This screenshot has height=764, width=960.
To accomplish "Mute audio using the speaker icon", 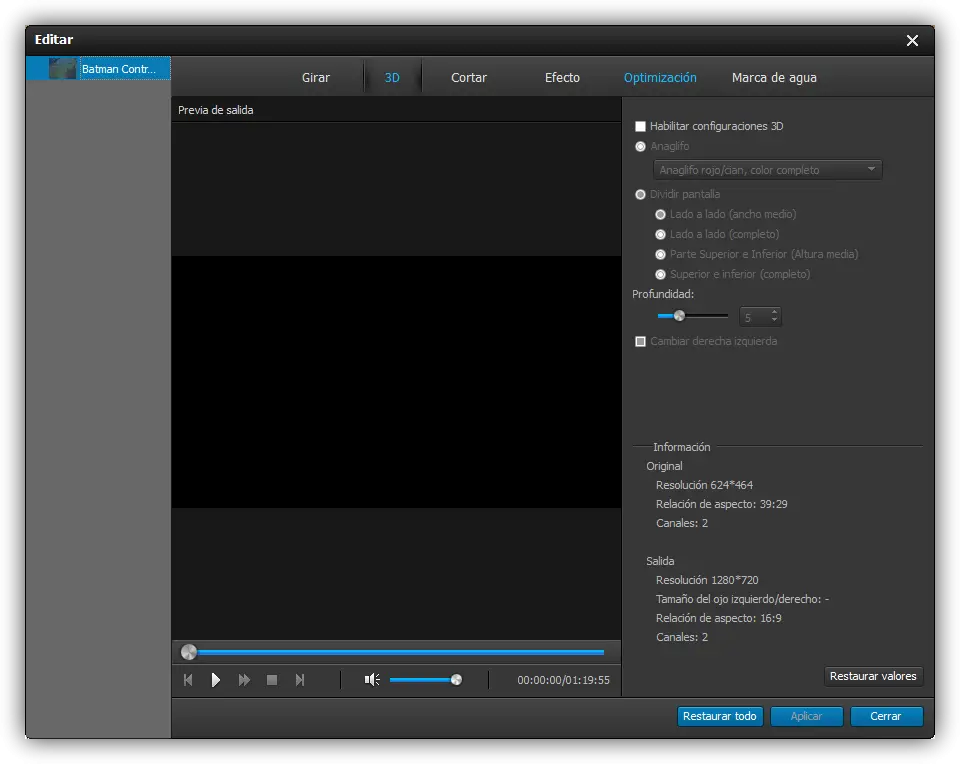I will tap(371, 680).
